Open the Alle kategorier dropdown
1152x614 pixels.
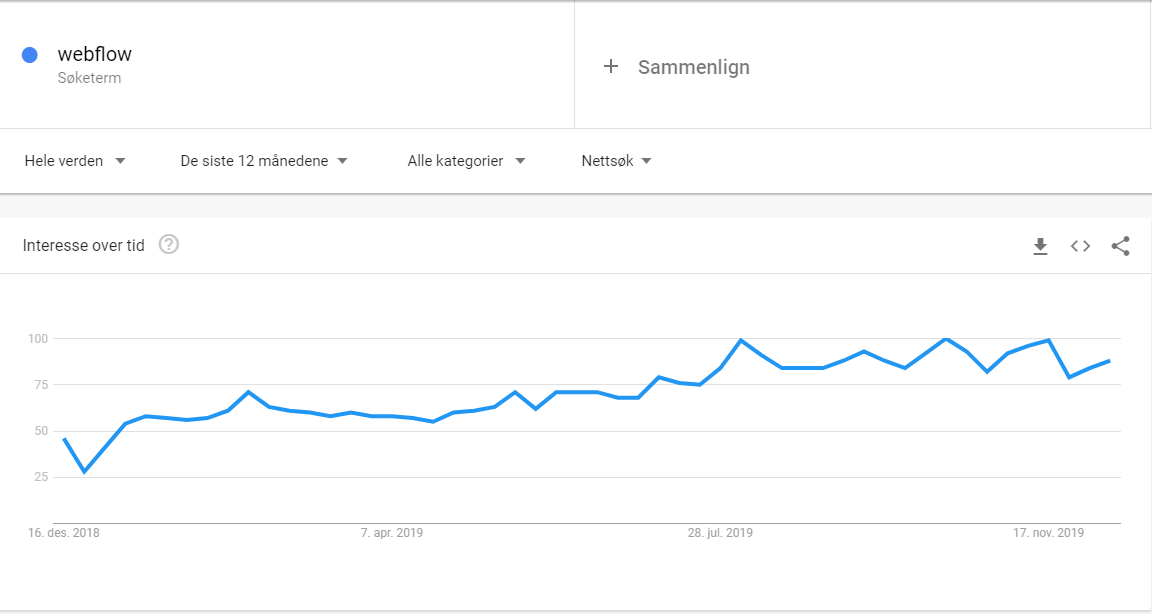click(467, 161)
